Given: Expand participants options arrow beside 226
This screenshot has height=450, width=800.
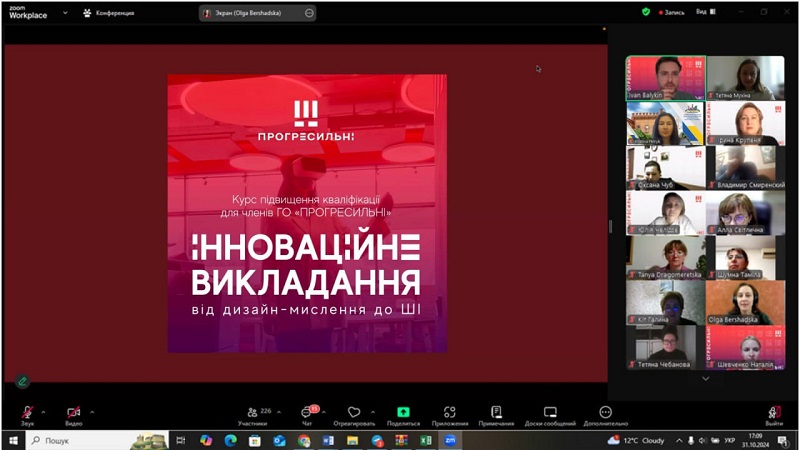Looking at the screenshot, I should point(279,412).
